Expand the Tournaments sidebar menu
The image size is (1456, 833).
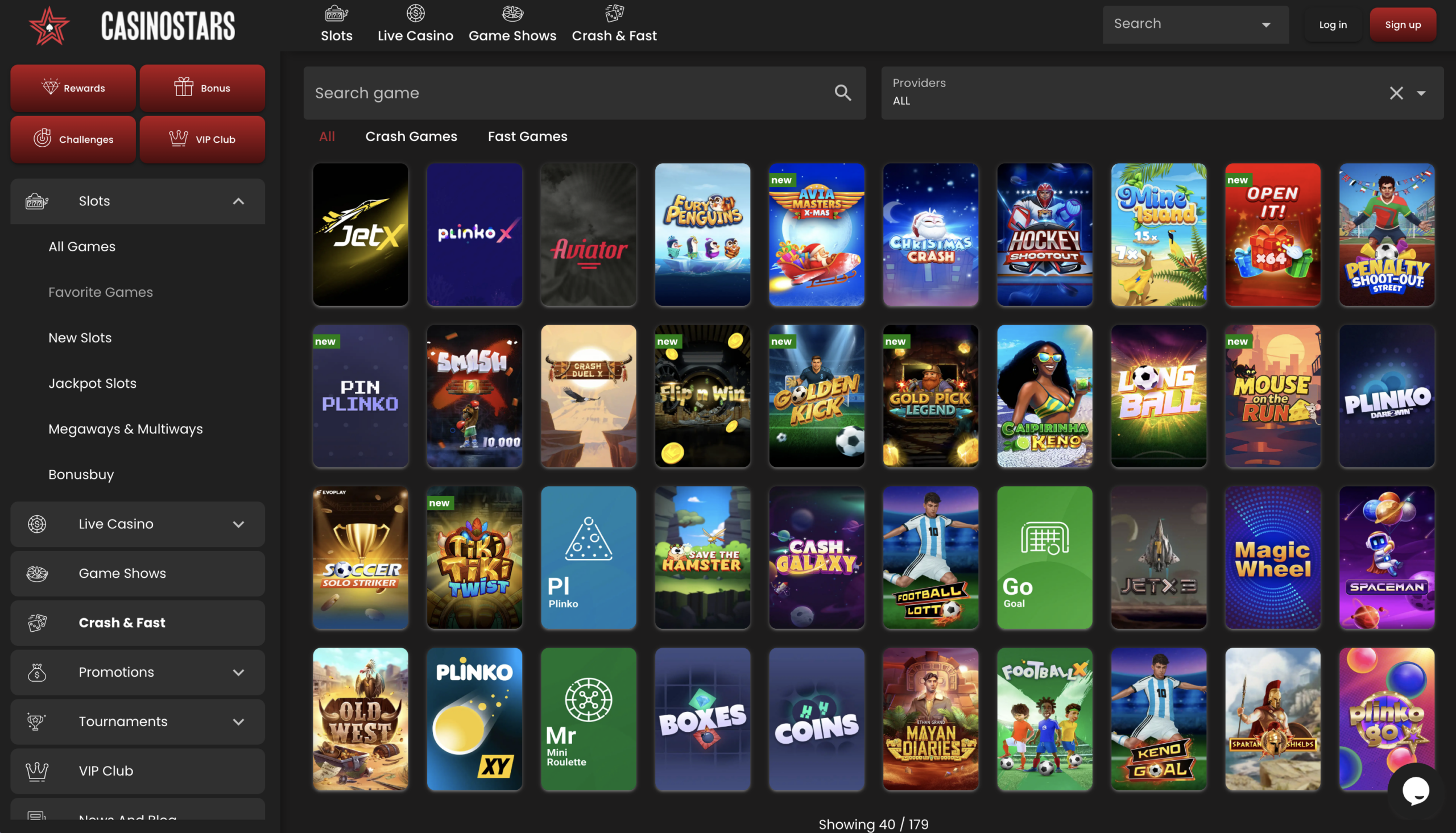pos(238,722)
